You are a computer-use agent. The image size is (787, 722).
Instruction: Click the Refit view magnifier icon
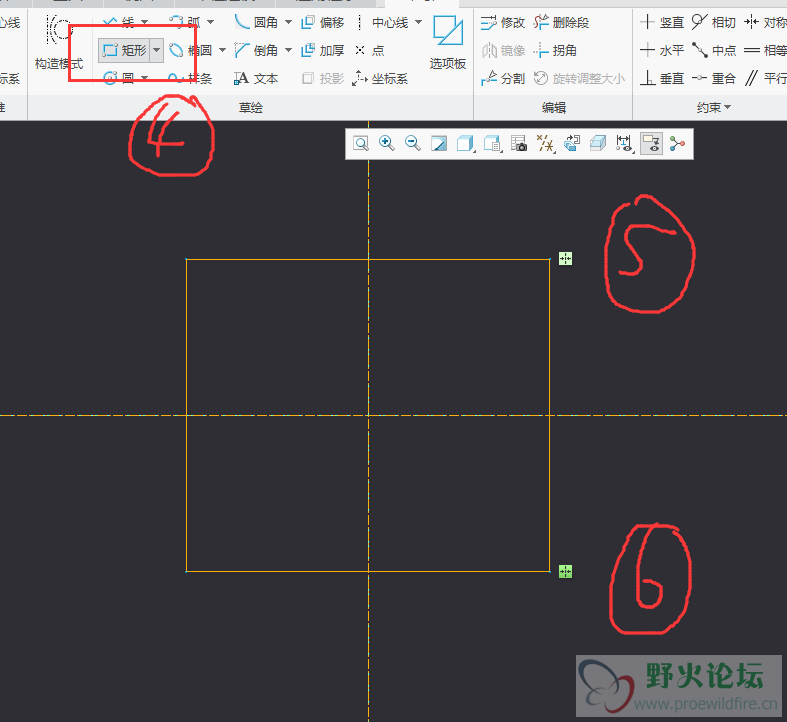[x=361, y=144]
